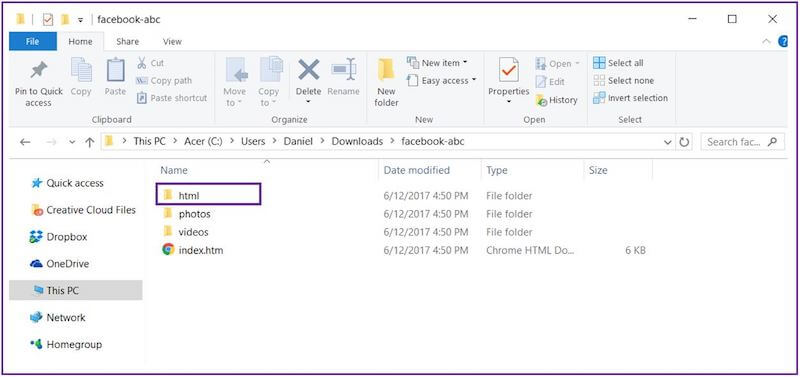Click the Delete X icon
This screenshot has height=377, width=800.
click(309, 69)
